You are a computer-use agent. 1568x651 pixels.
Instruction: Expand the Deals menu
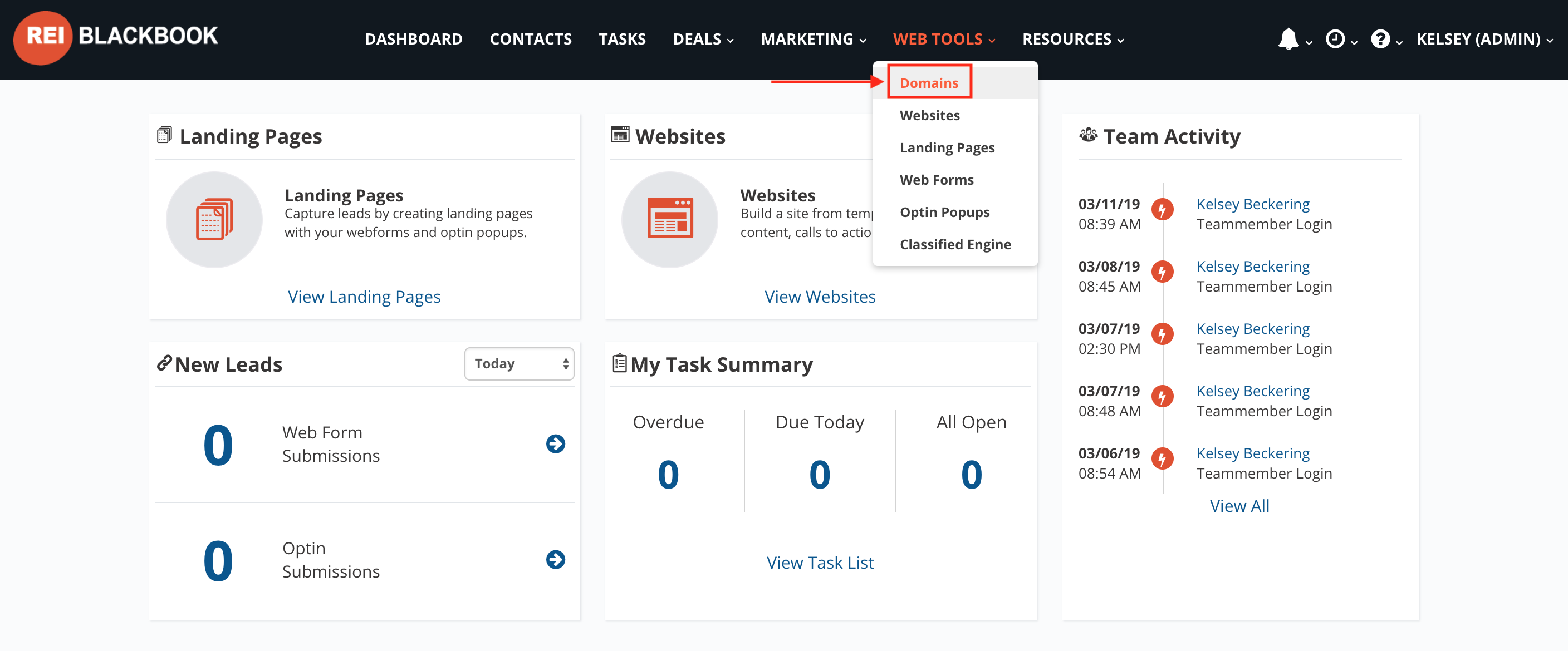[x=703, y=39]
